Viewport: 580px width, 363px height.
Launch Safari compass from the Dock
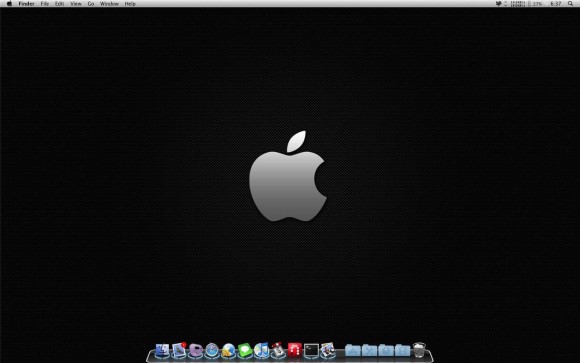[212, 350]
